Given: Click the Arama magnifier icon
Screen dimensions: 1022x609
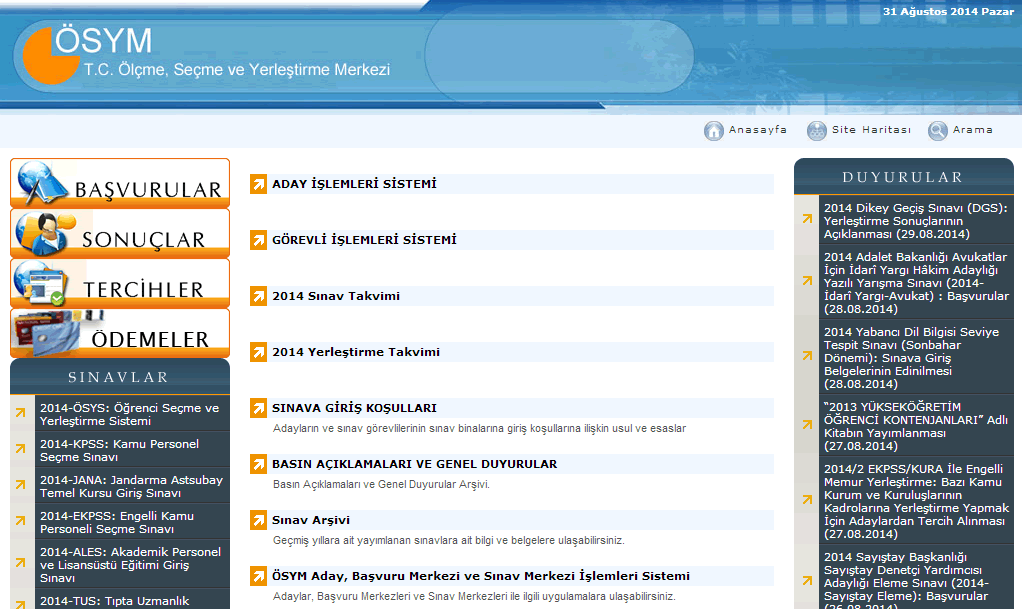Looking at the screenshot, I should pyautogui.click(x=938, y=130).
